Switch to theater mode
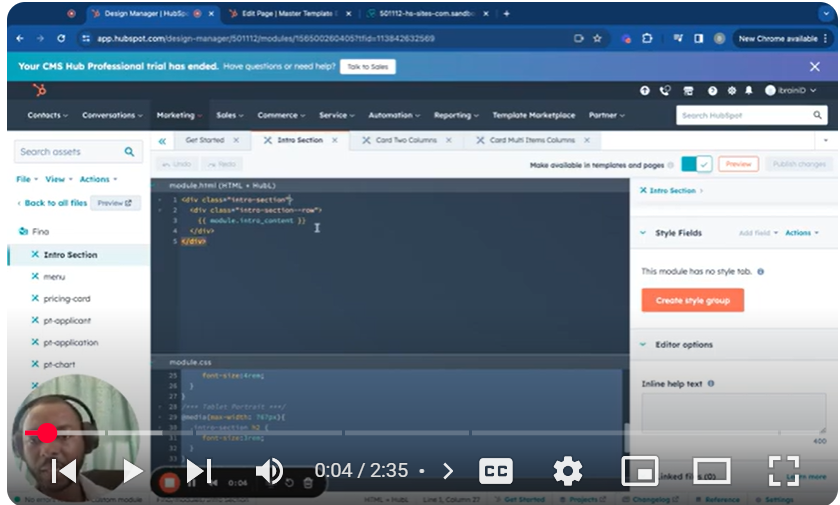Viewport: 840px width, 505px height. click(x=712, y=471)
